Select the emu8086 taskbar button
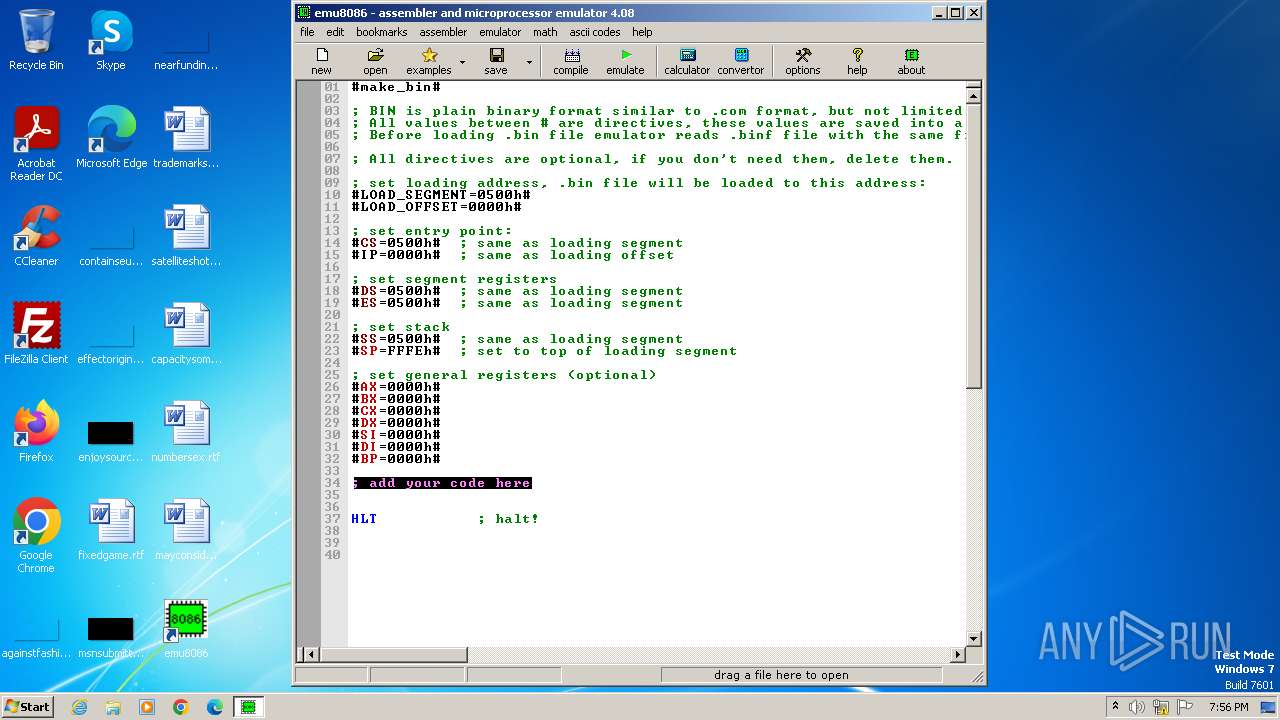Image resolution: width=1280 pixels, height=720 pixels. click(248, 707)
